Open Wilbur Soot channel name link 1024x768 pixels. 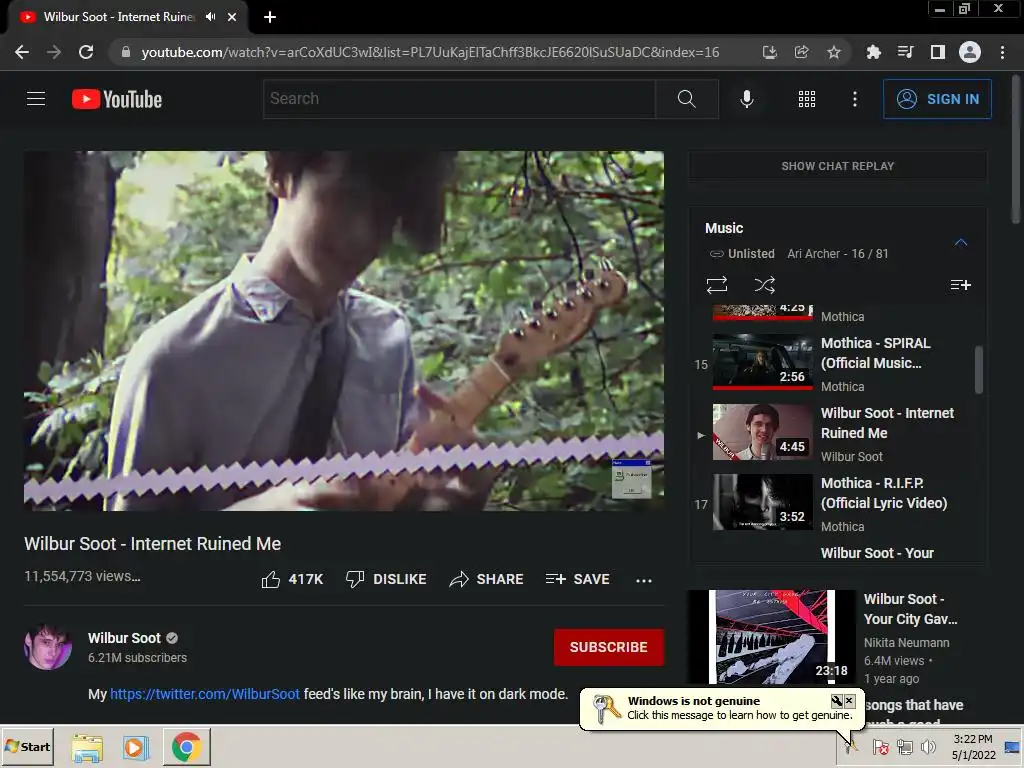point(124,638)
